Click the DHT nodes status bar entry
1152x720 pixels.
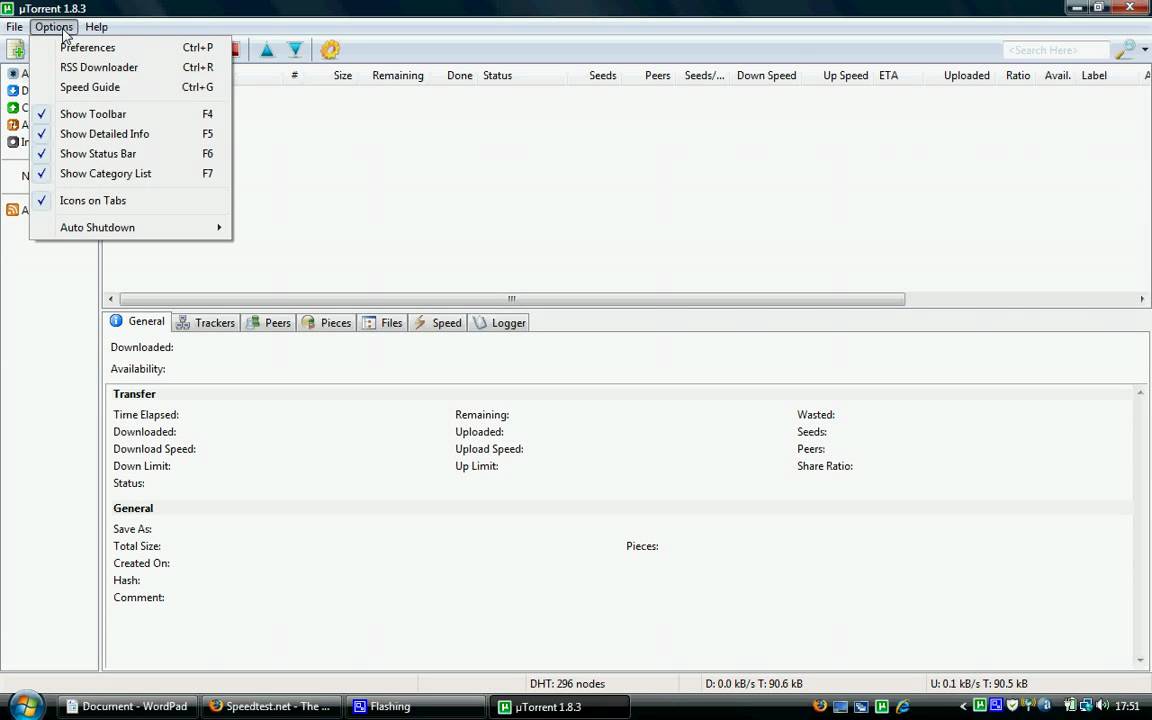click(x=567, y=683)
